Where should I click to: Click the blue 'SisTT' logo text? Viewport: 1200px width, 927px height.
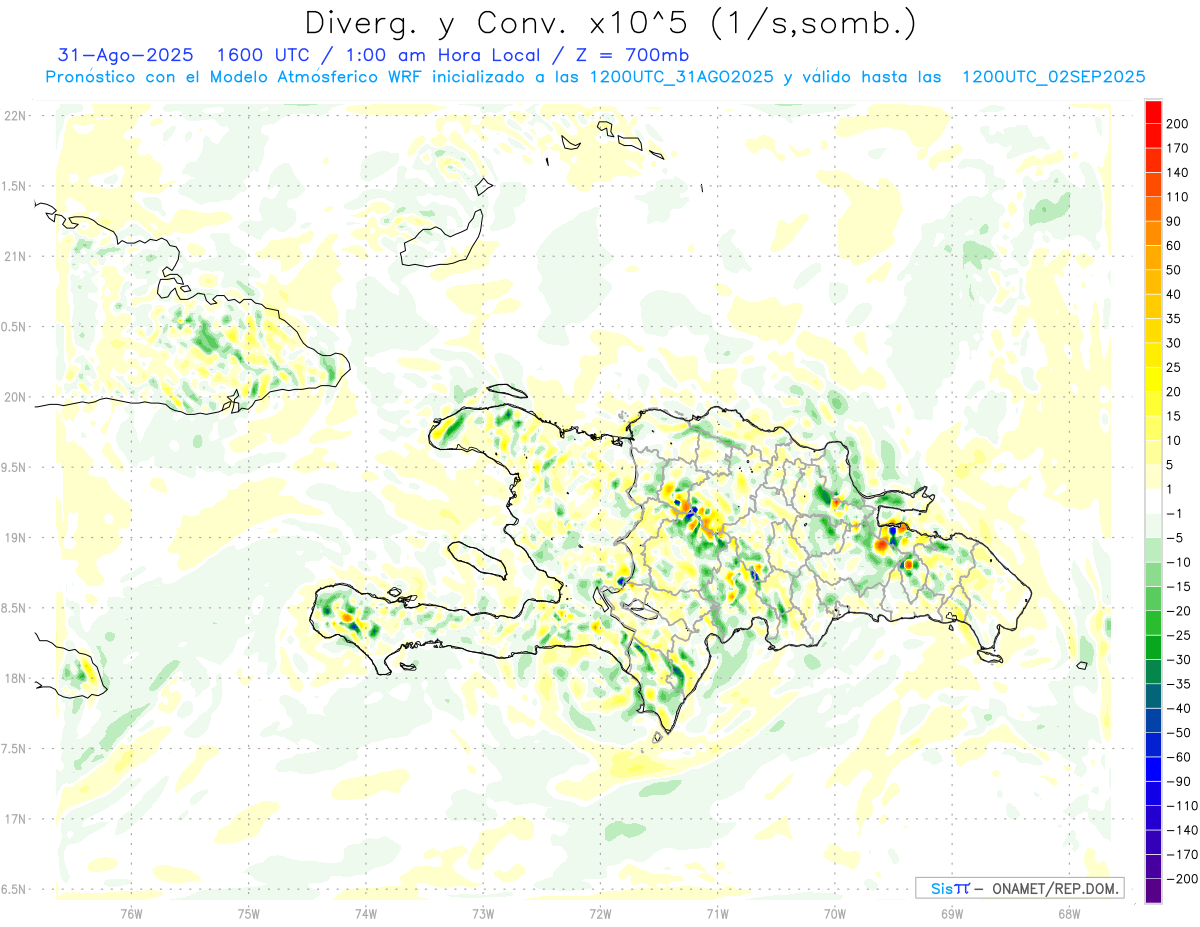(x=950, y=888)
